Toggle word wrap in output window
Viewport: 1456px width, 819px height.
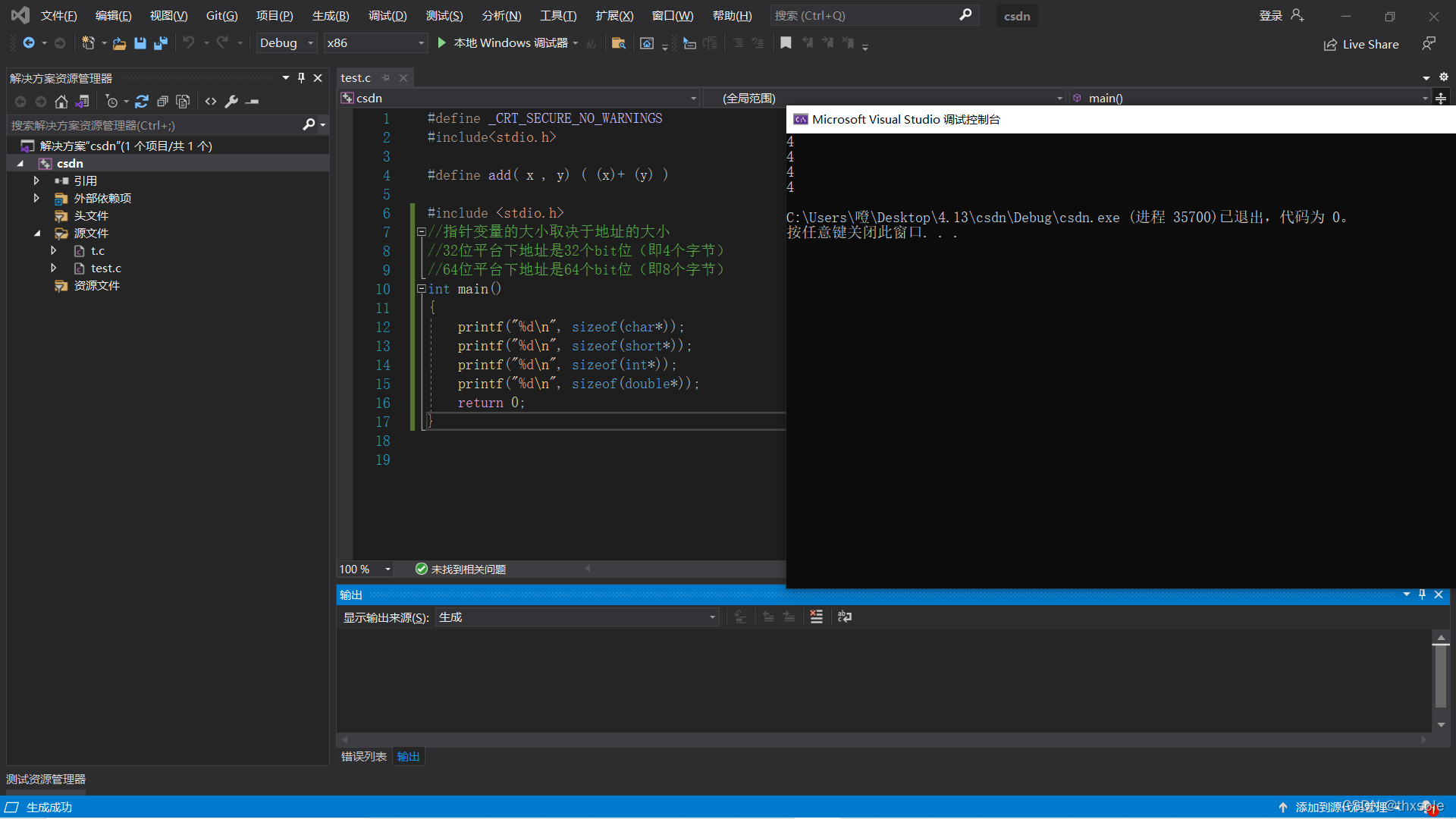pos(844,617)
